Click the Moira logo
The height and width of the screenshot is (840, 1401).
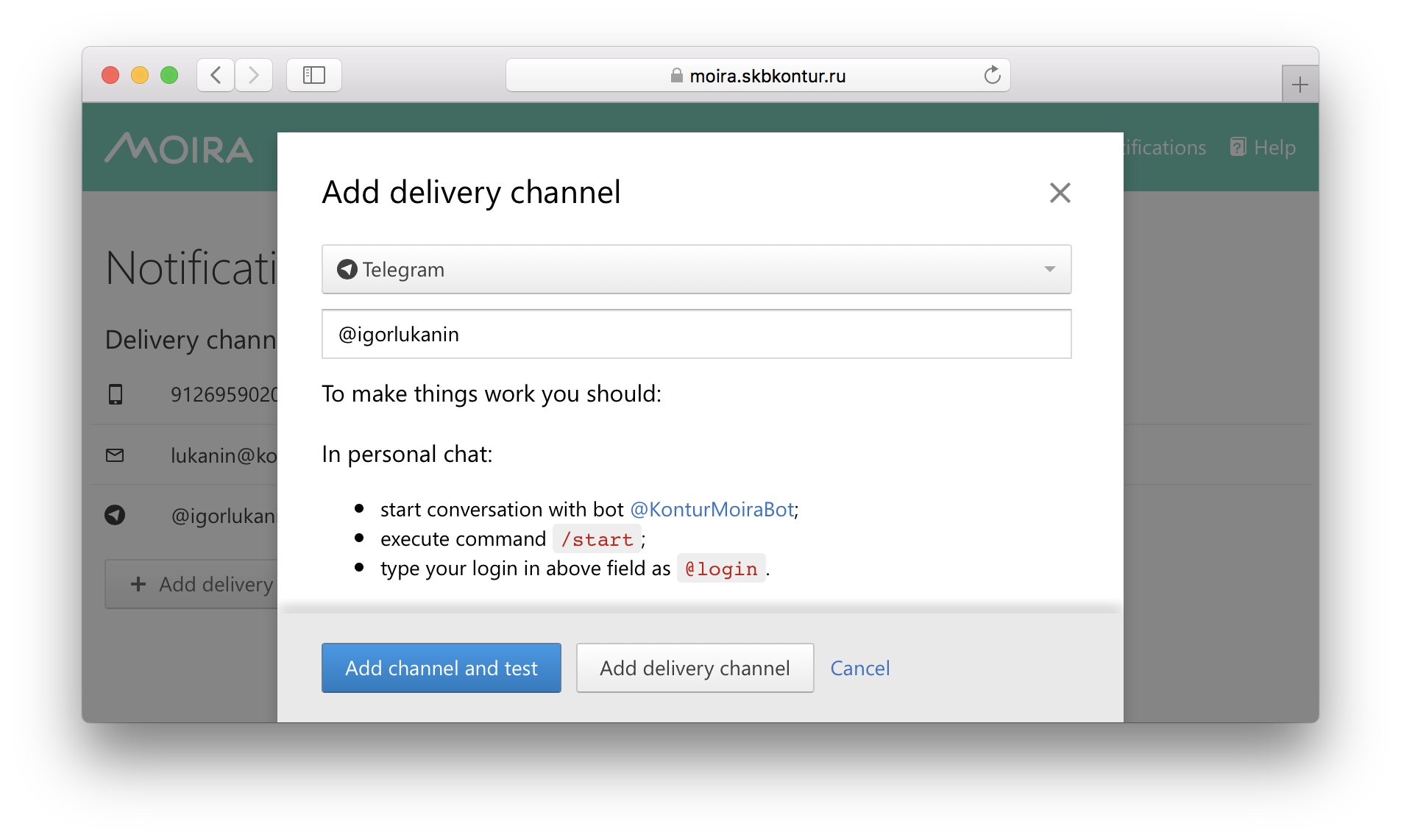[x=179, y=148]
